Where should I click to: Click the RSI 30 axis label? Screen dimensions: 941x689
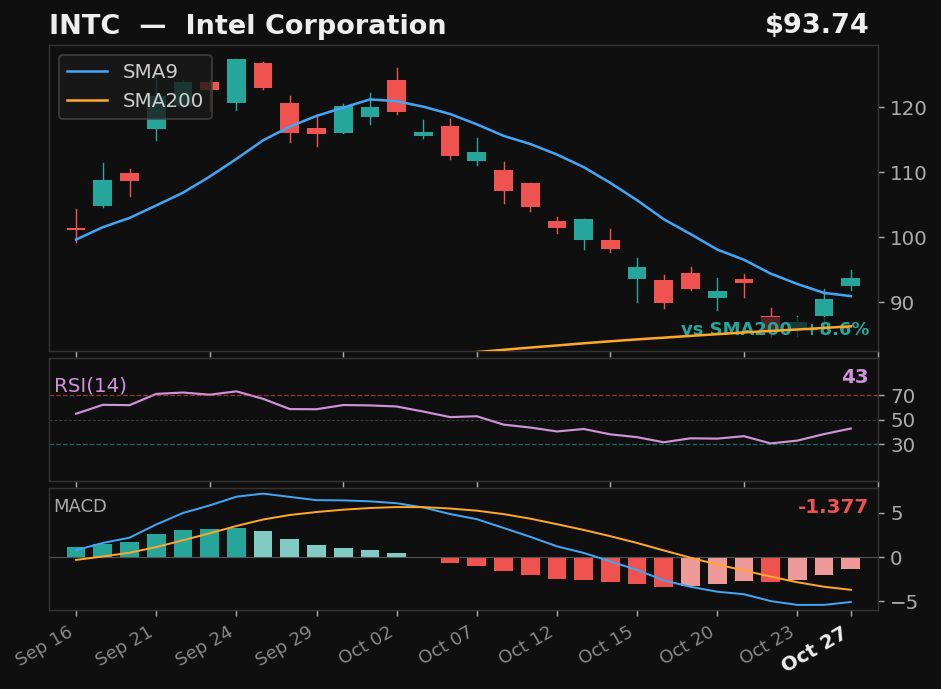902,445
